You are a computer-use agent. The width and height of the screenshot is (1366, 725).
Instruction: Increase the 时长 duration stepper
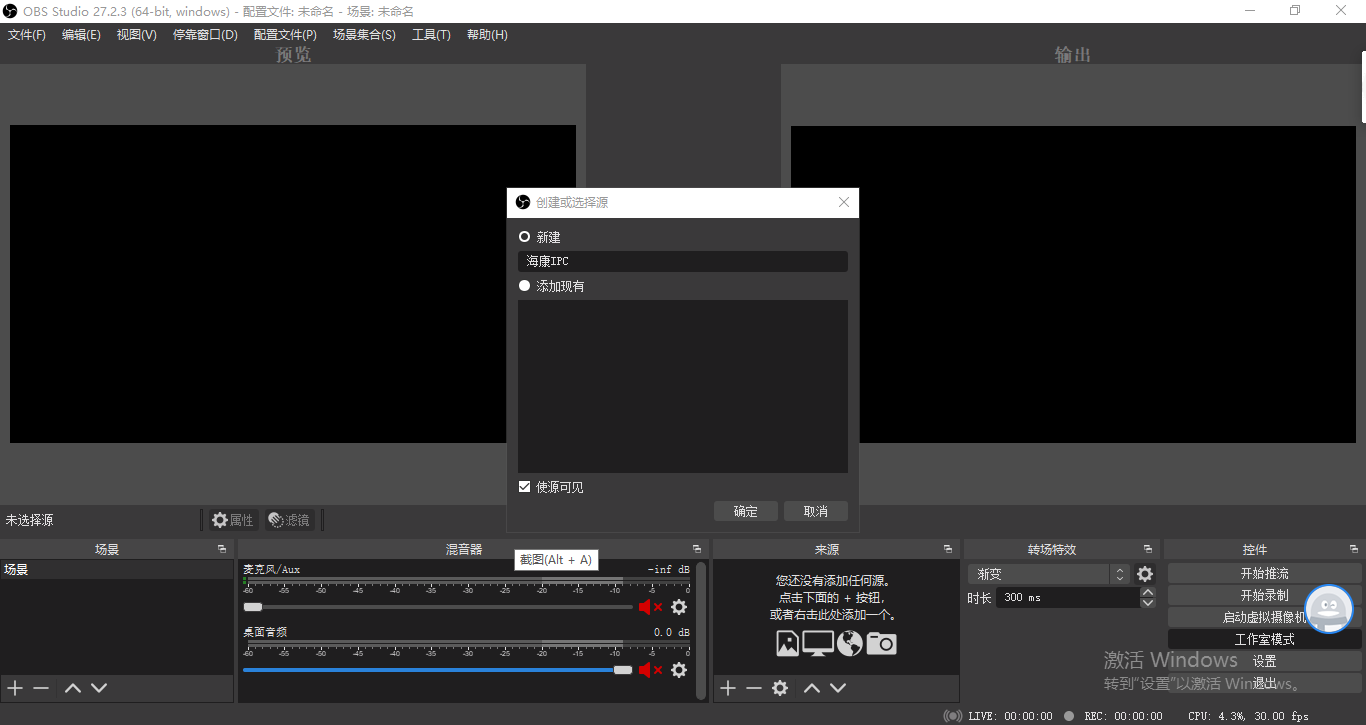pyautogui.click(x=1147, y=592)
